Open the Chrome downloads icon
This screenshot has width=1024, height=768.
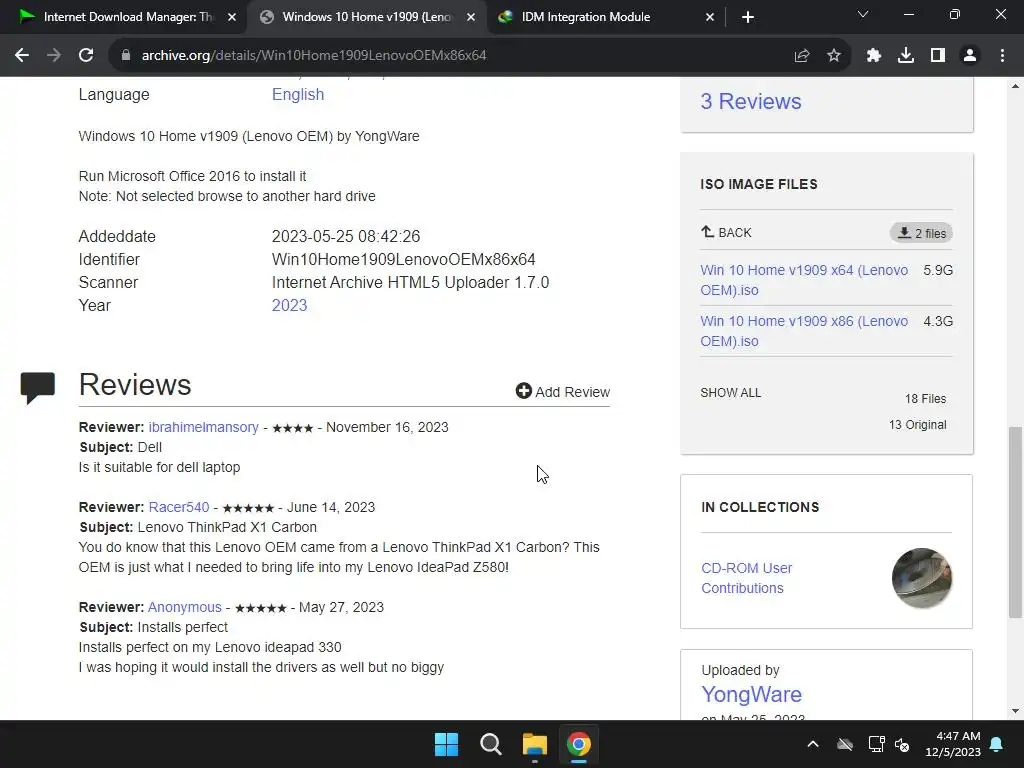(906, 56)
